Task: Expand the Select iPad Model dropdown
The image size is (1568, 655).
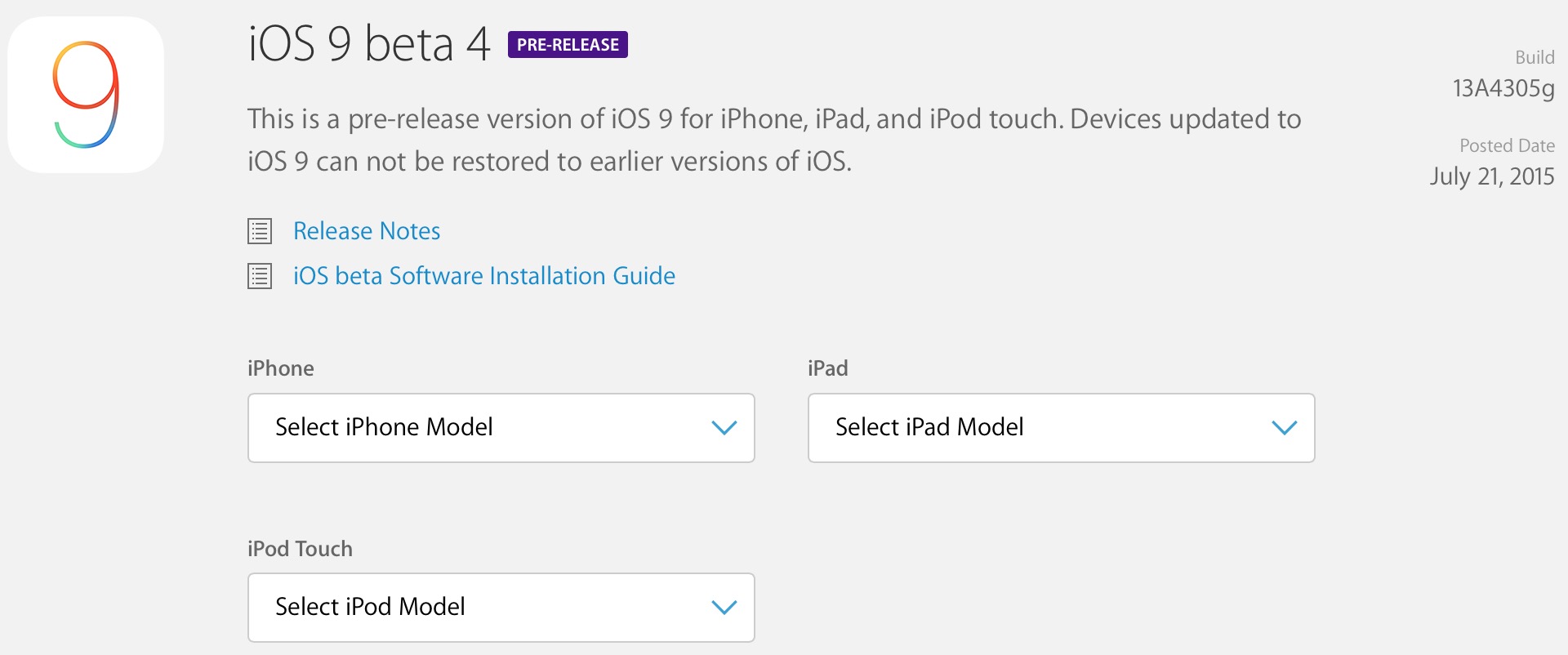Action: (1062, 428)
